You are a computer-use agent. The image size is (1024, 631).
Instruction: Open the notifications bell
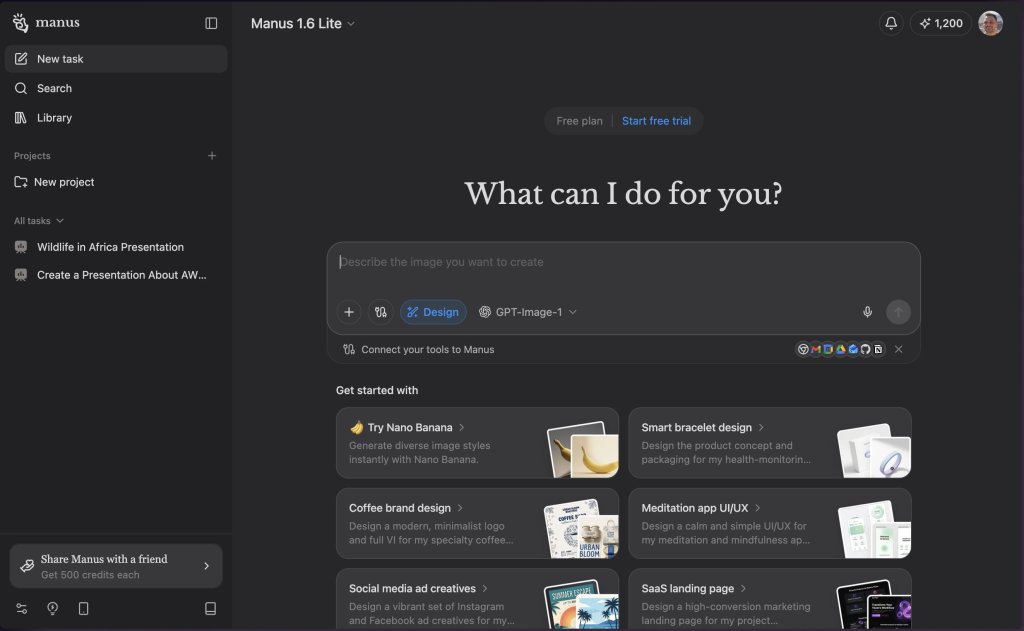click(891, 23)
